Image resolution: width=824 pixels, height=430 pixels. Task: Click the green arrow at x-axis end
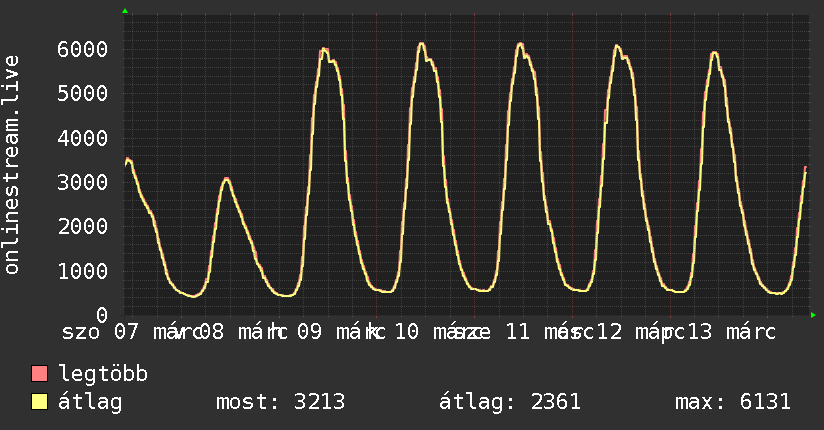point(813,315)
